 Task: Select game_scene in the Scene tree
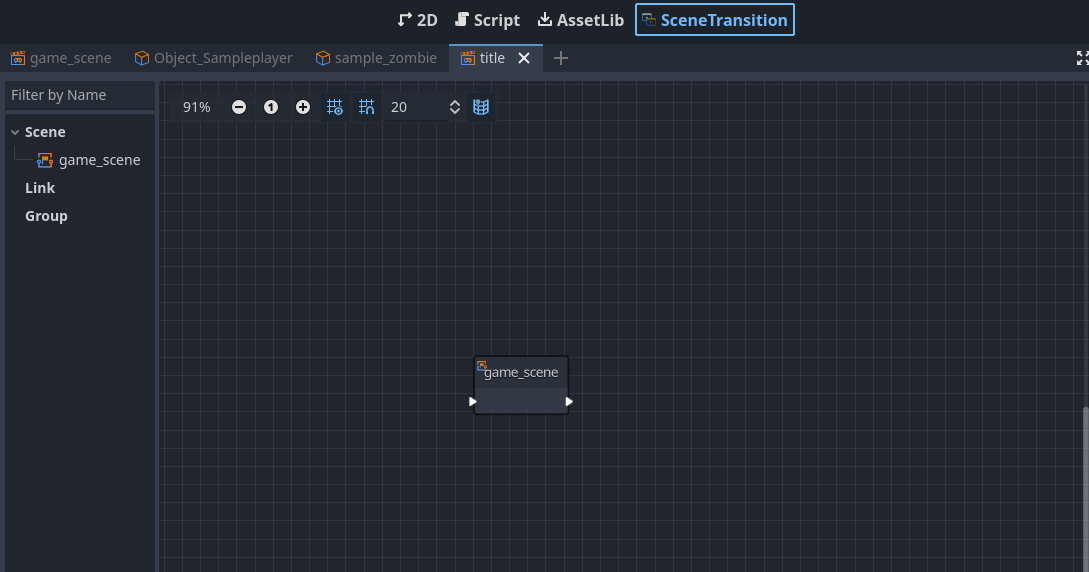pos(99,160)
